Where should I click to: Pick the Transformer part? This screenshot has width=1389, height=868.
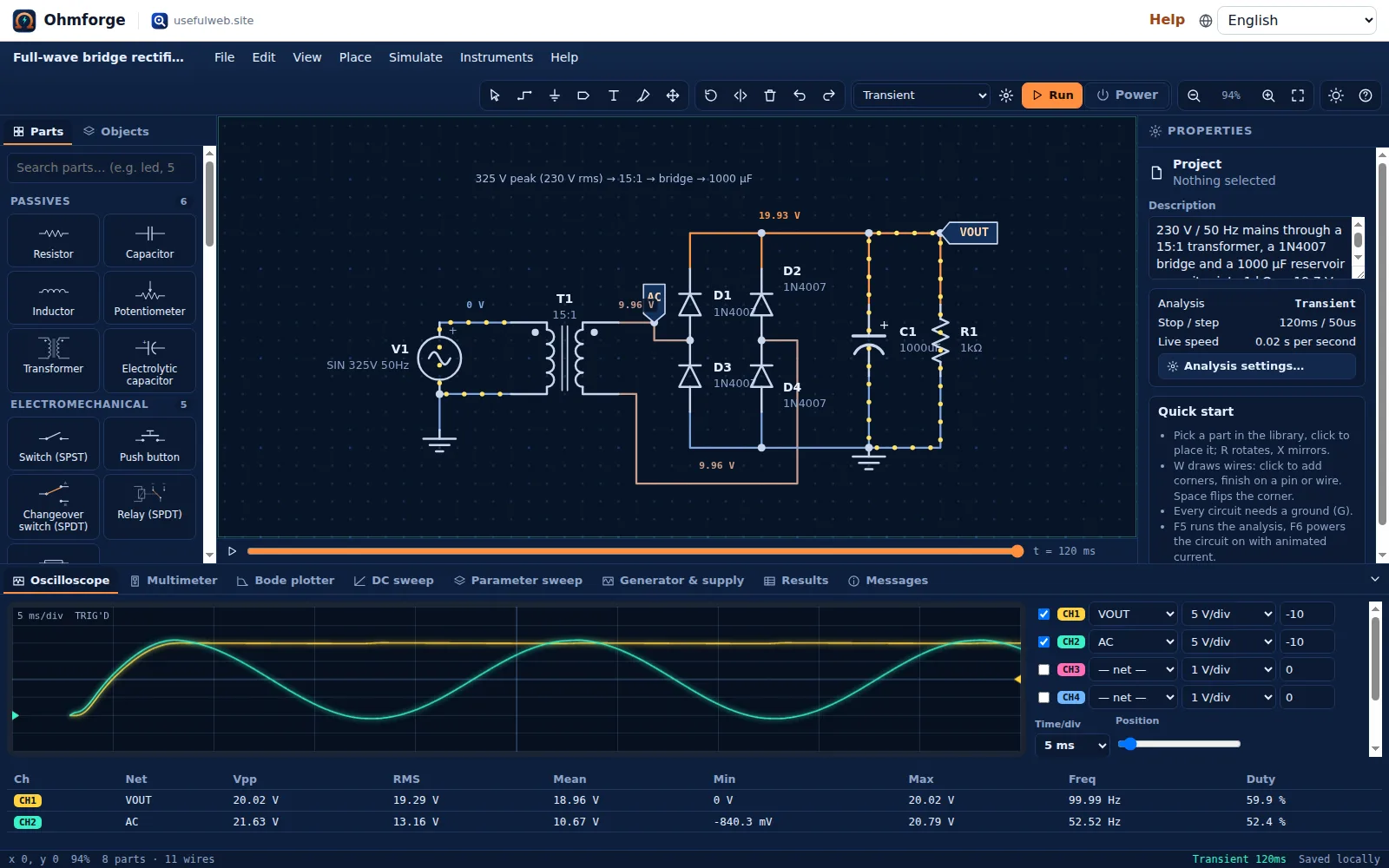click(x=54, y=360)
